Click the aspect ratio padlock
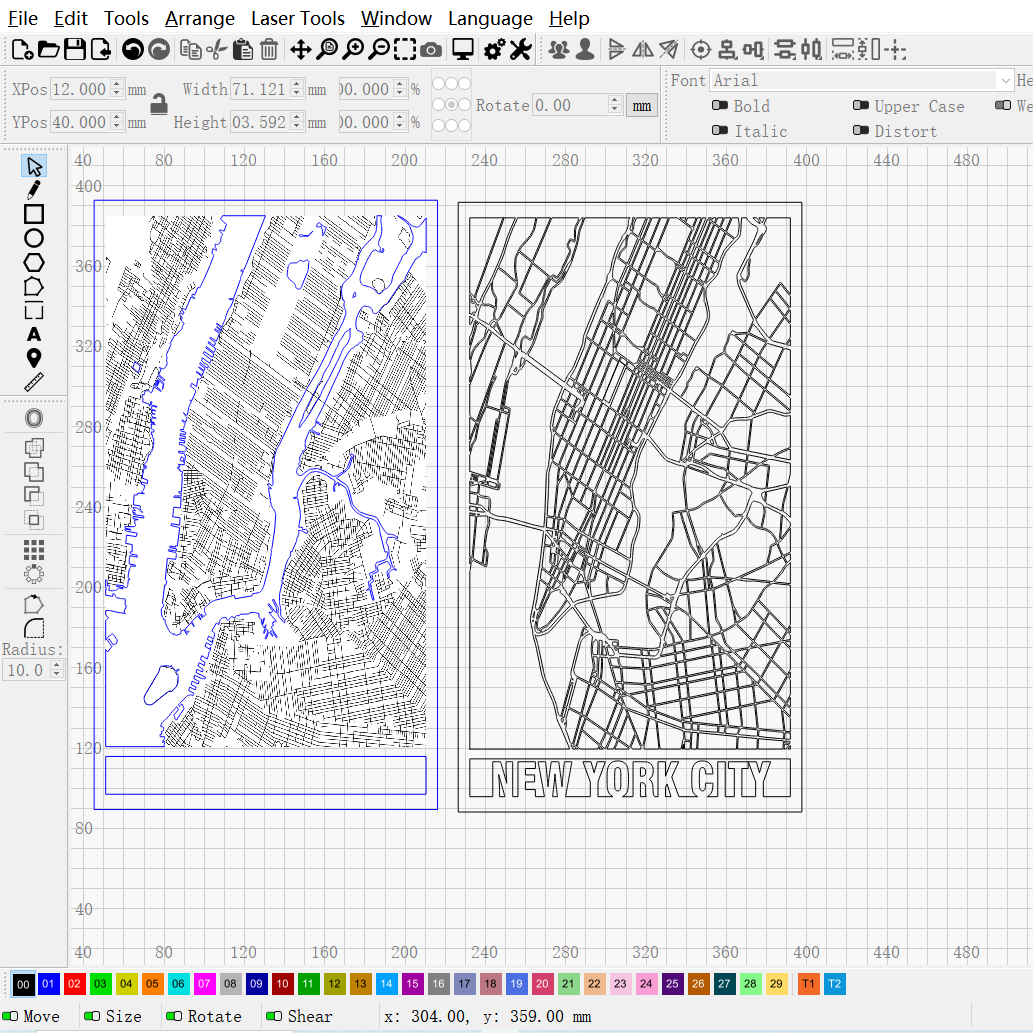Screen dimensions: 1033x1033 158,104
